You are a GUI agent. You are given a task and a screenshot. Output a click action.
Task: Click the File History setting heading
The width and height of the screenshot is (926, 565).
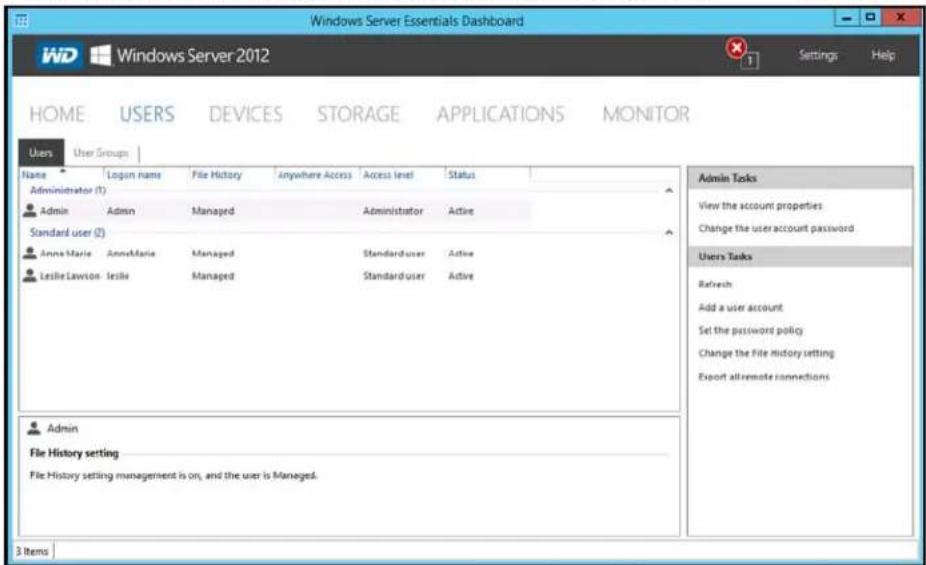click(74, 453)
